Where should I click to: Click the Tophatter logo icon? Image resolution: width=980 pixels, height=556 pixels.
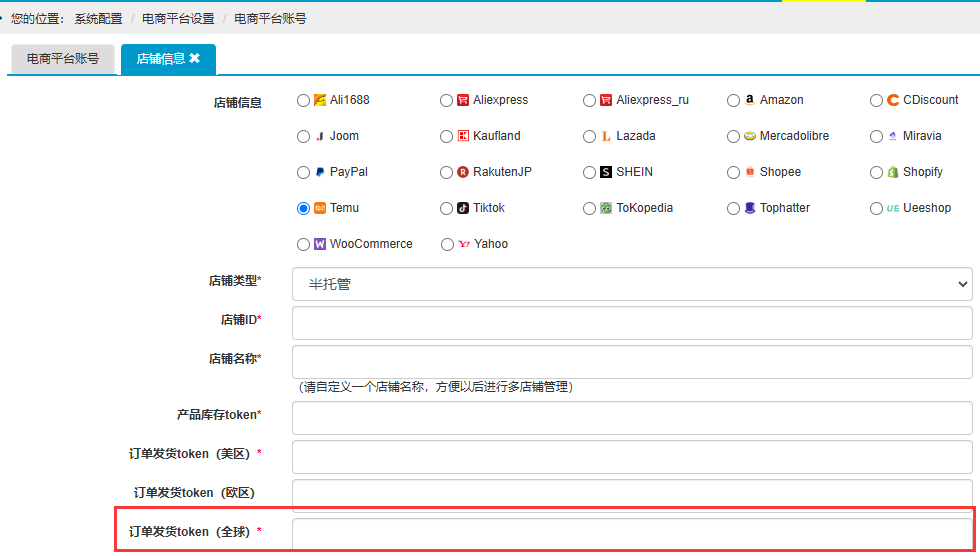pos(749,208)
